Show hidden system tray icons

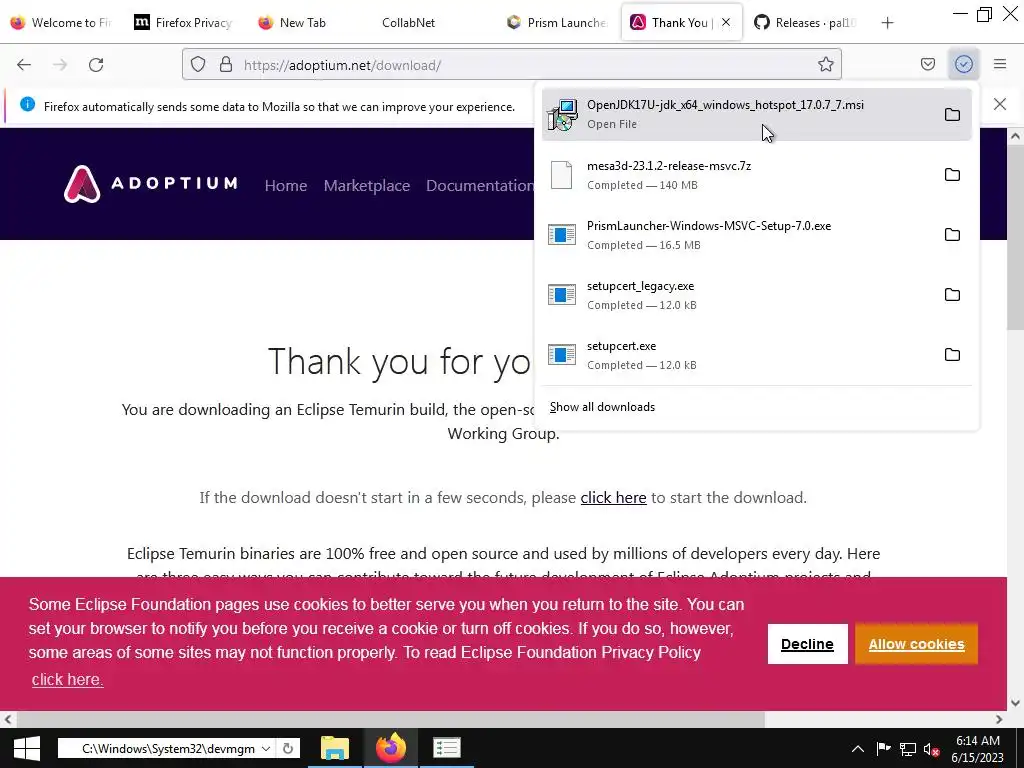click(x=857, y=749)
